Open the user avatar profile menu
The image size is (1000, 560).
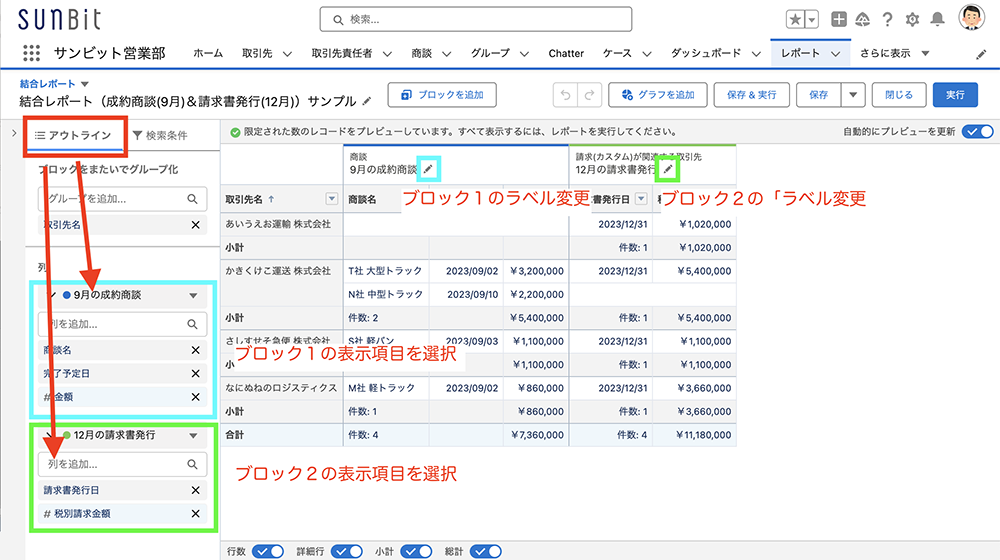971,18
